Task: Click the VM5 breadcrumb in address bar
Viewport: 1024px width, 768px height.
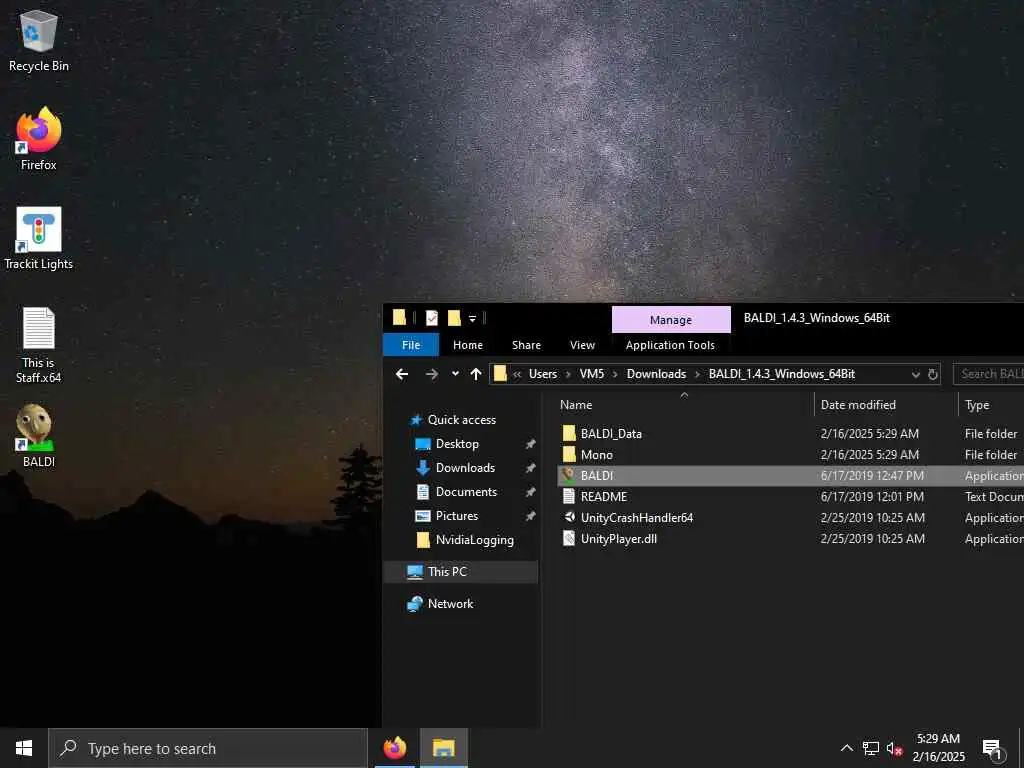Action: (592, 374)
